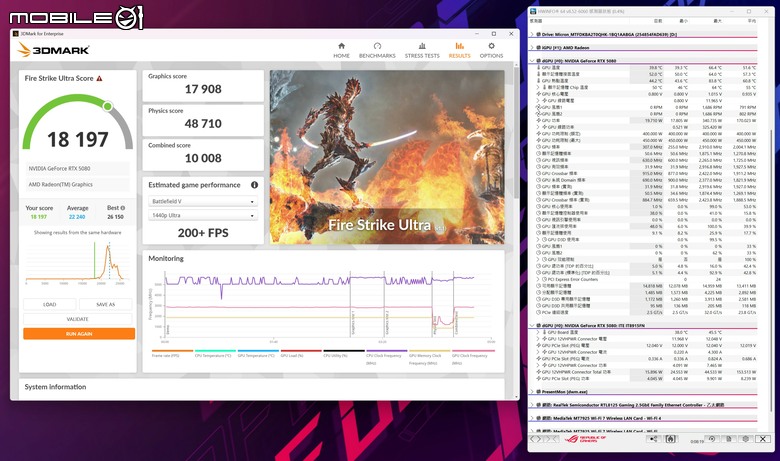This screenshot has height=461, width=780.
Task: Toggle the GPU Load (%) legend item
Action: coord(301,353)
